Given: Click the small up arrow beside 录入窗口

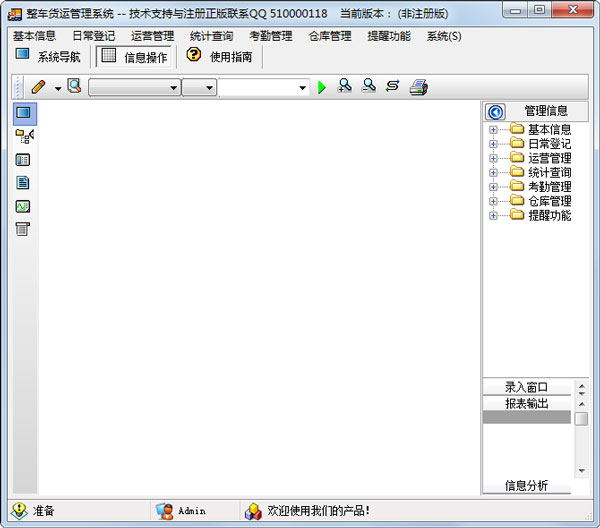Looking at the screenshot, I should (x=582, y=386).
